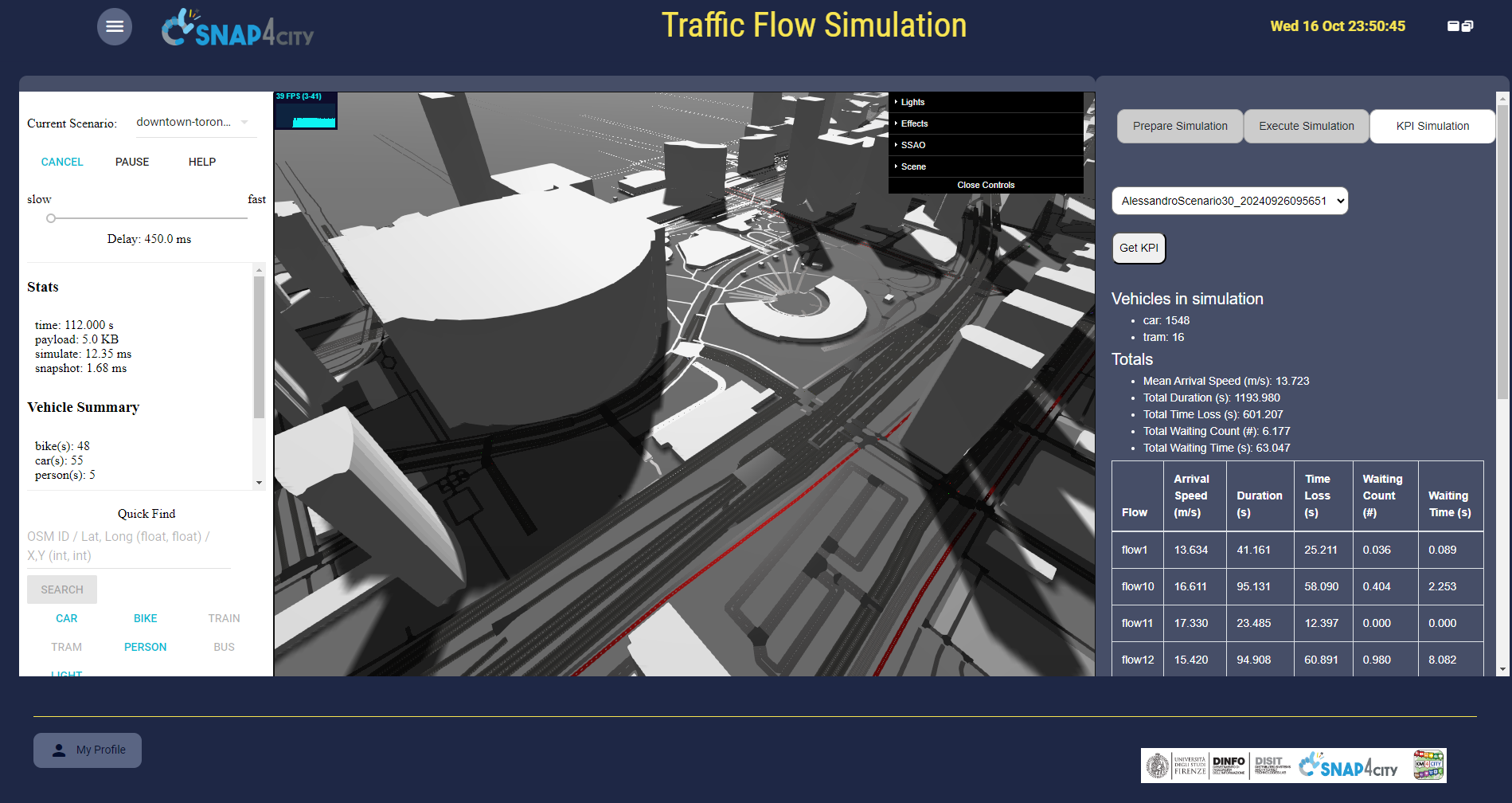Toggle the CAR vehicle filter
The image size is (1512, 803).
coord(67,618)
